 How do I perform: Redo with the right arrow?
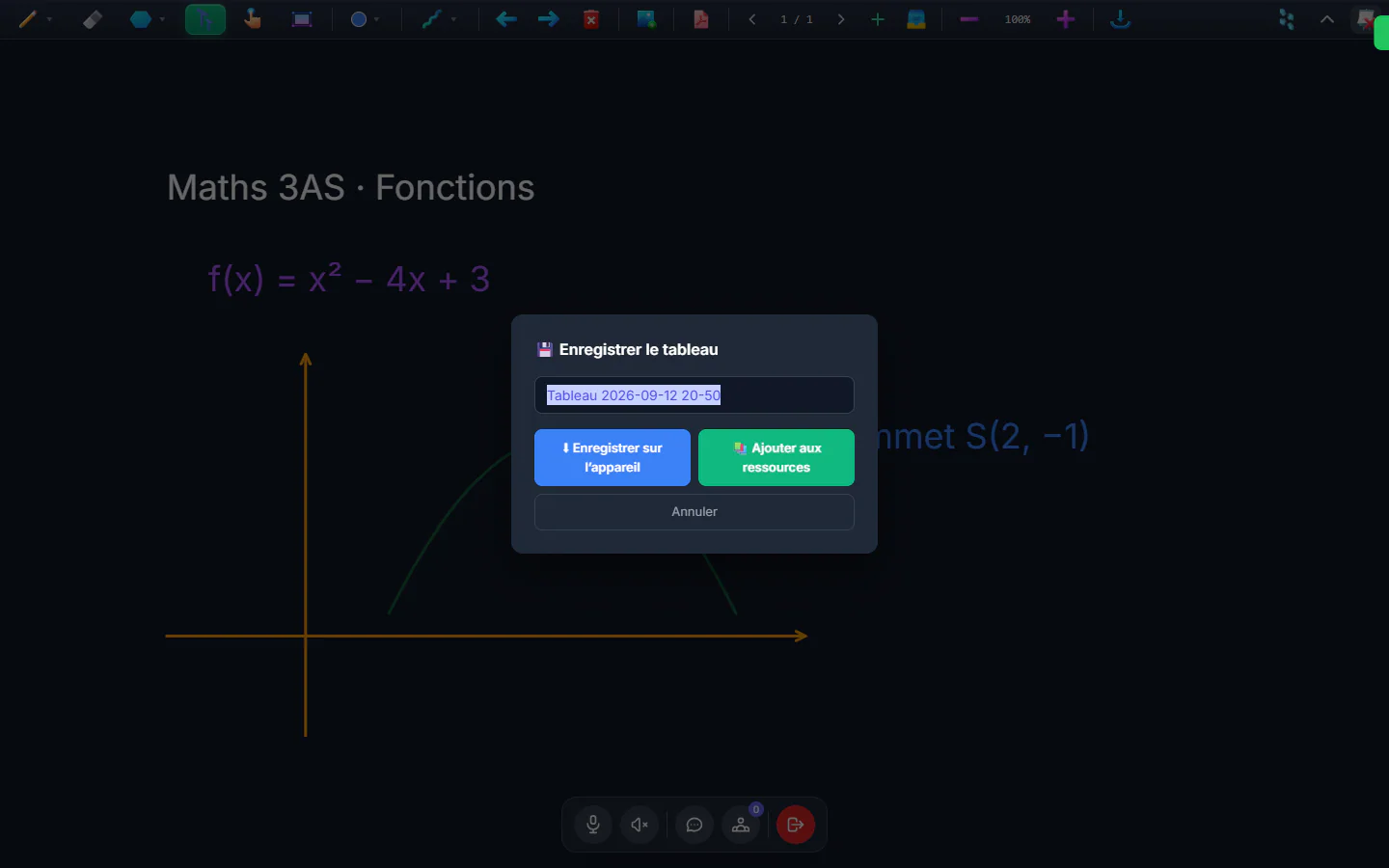[549, 19]
